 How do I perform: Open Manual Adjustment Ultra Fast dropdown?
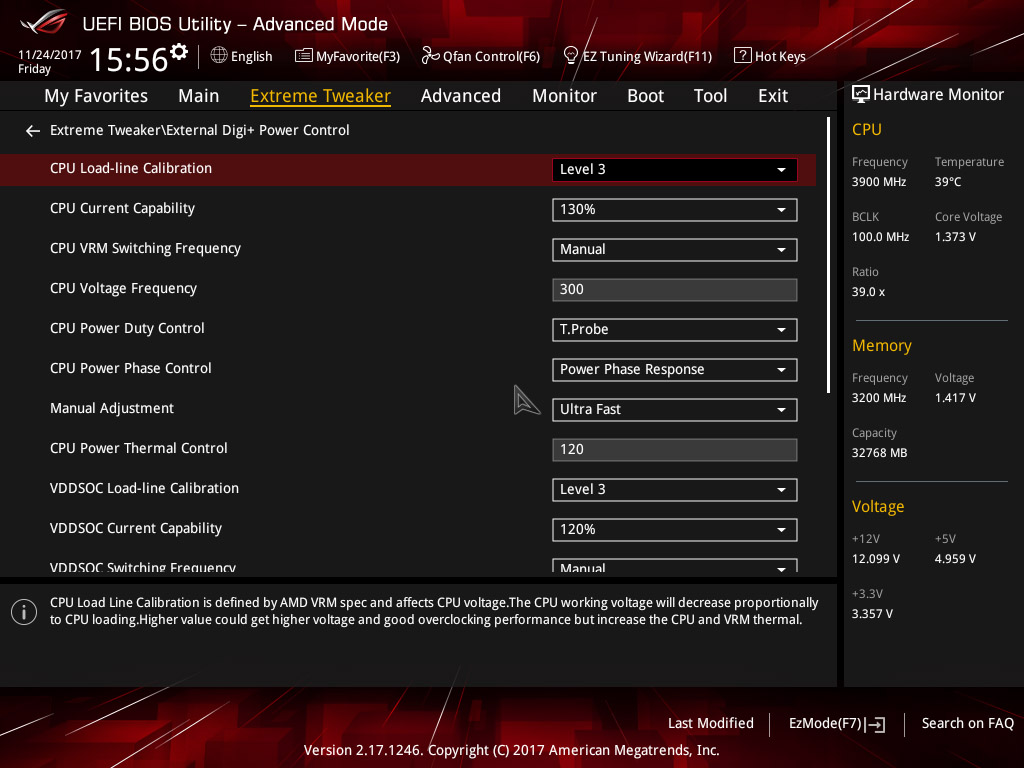tap(675, 409)
